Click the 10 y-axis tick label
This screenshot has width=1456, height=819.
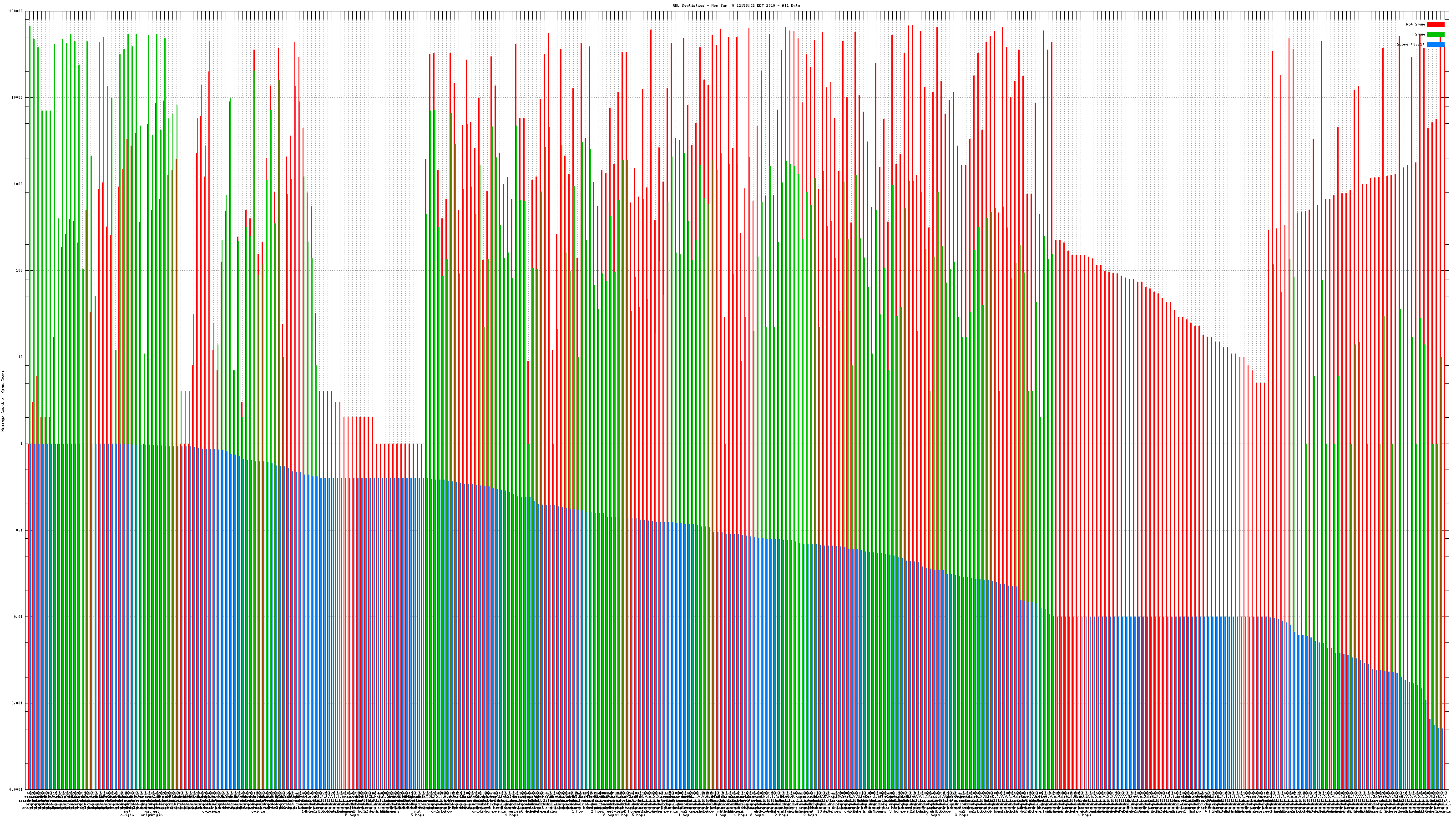pos(20,357)
